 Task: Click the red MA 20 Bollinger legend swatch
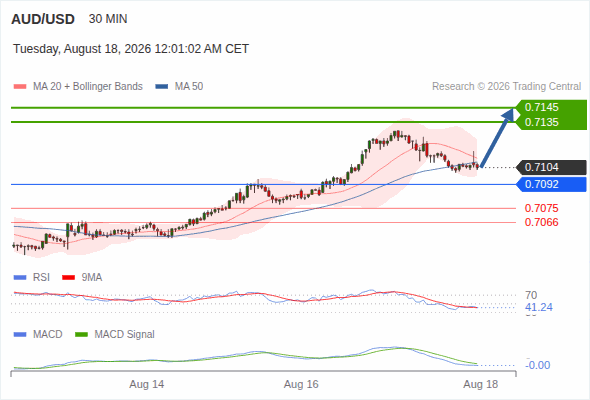click(20, 87)
